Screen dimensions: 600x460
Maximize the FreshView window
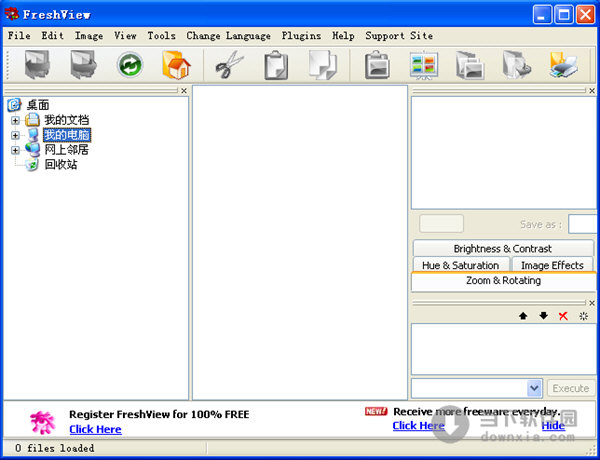point(564,15)
